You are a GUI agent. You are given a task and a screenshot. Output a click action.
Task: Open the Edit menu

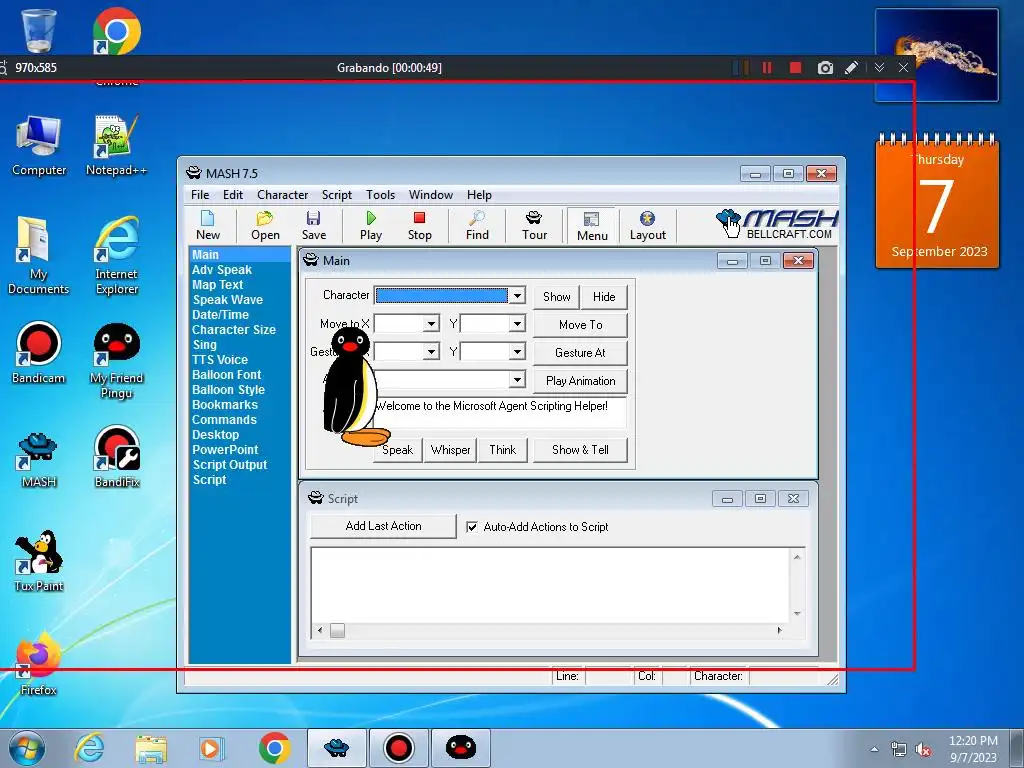(x=232, y=195)
